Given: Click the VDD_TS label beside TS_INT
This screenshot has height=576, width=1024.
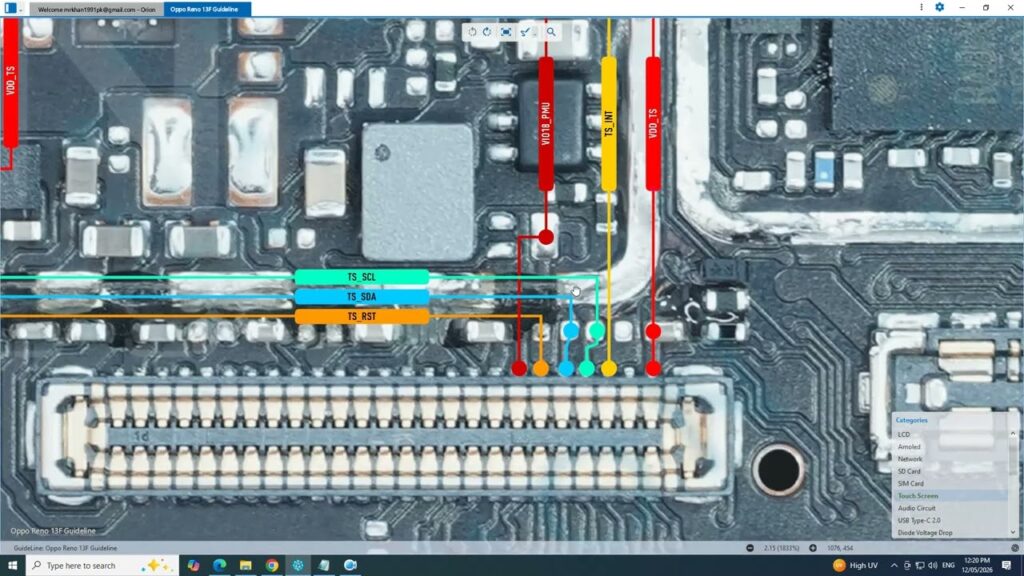Looking at the screenshot, I should [x=653, y=123].
